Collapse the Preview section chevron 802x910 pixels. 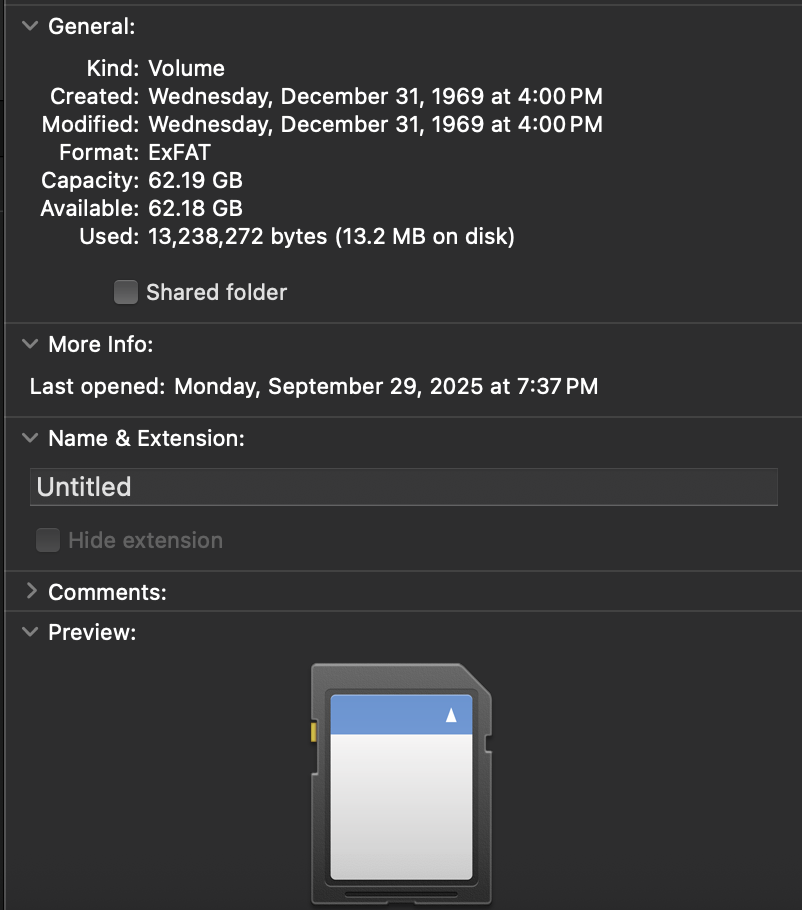(29, 632)
